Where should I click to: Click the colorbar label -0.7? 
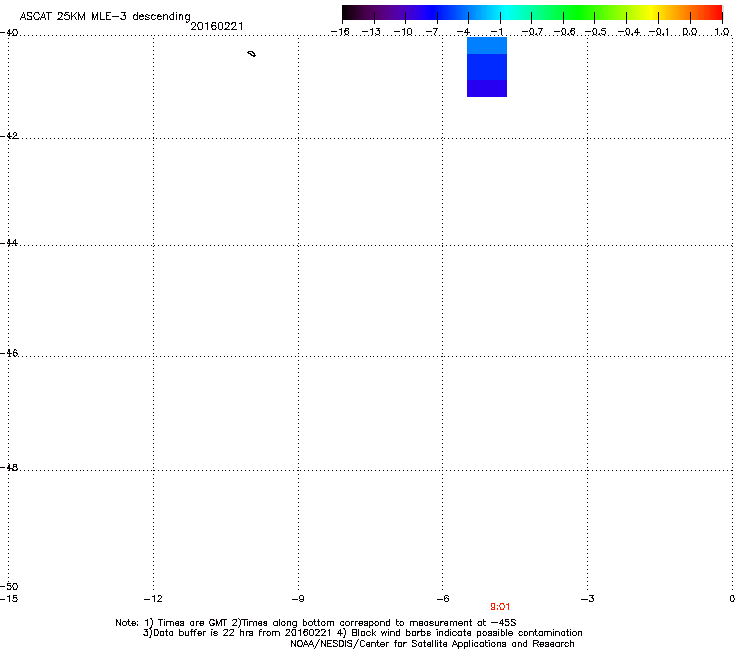coord(532,32)
